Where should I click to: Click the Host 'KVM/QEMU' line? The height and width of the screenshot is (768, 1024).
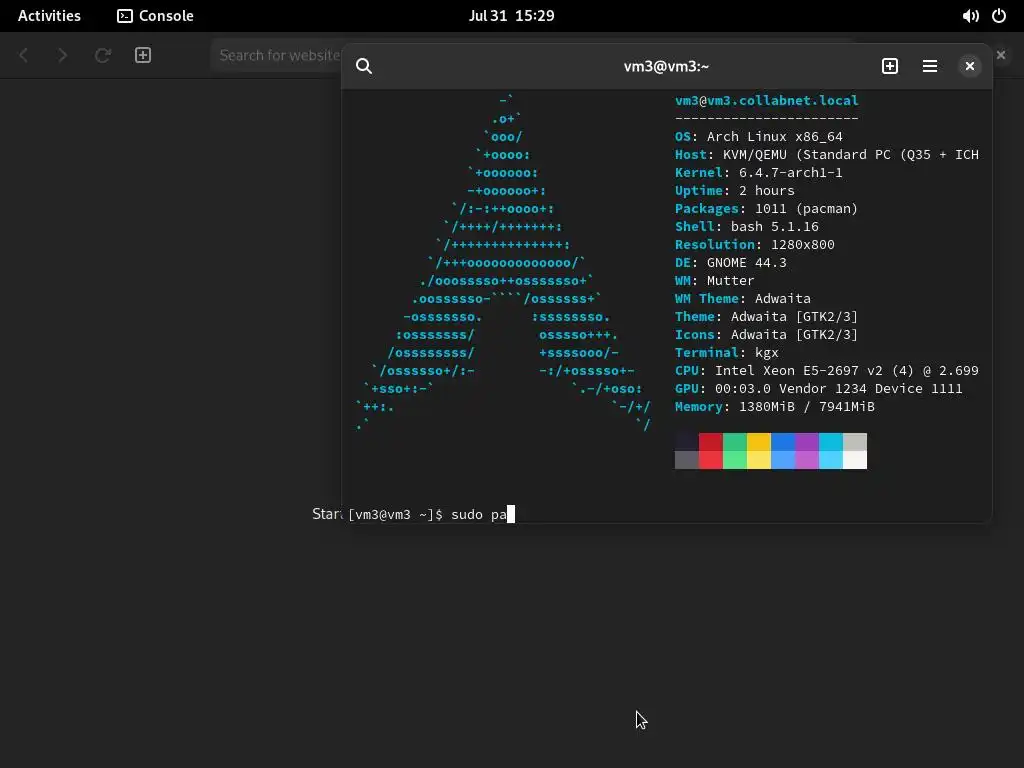pos(827,155)
